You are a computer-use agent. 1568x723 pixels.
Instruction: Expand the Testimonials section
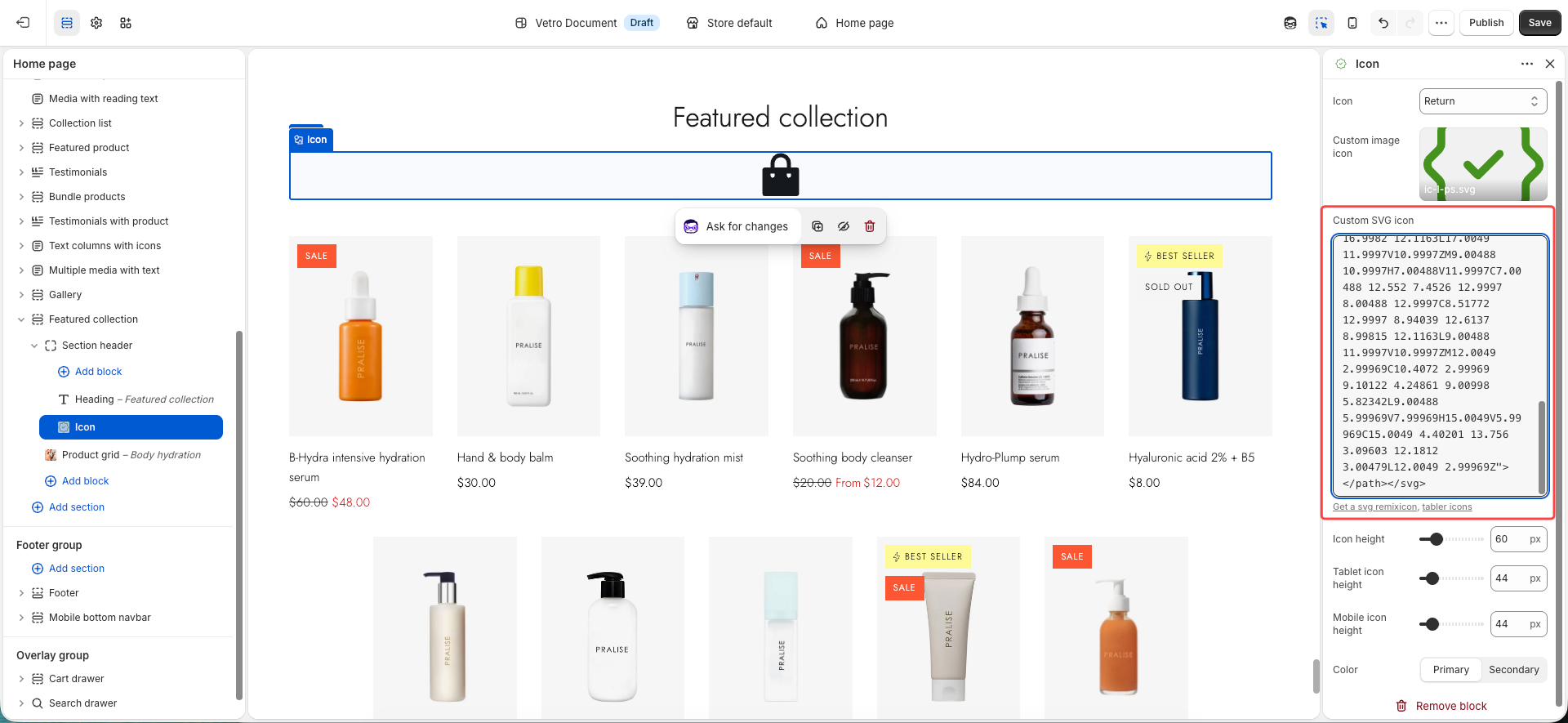[21, 172]
